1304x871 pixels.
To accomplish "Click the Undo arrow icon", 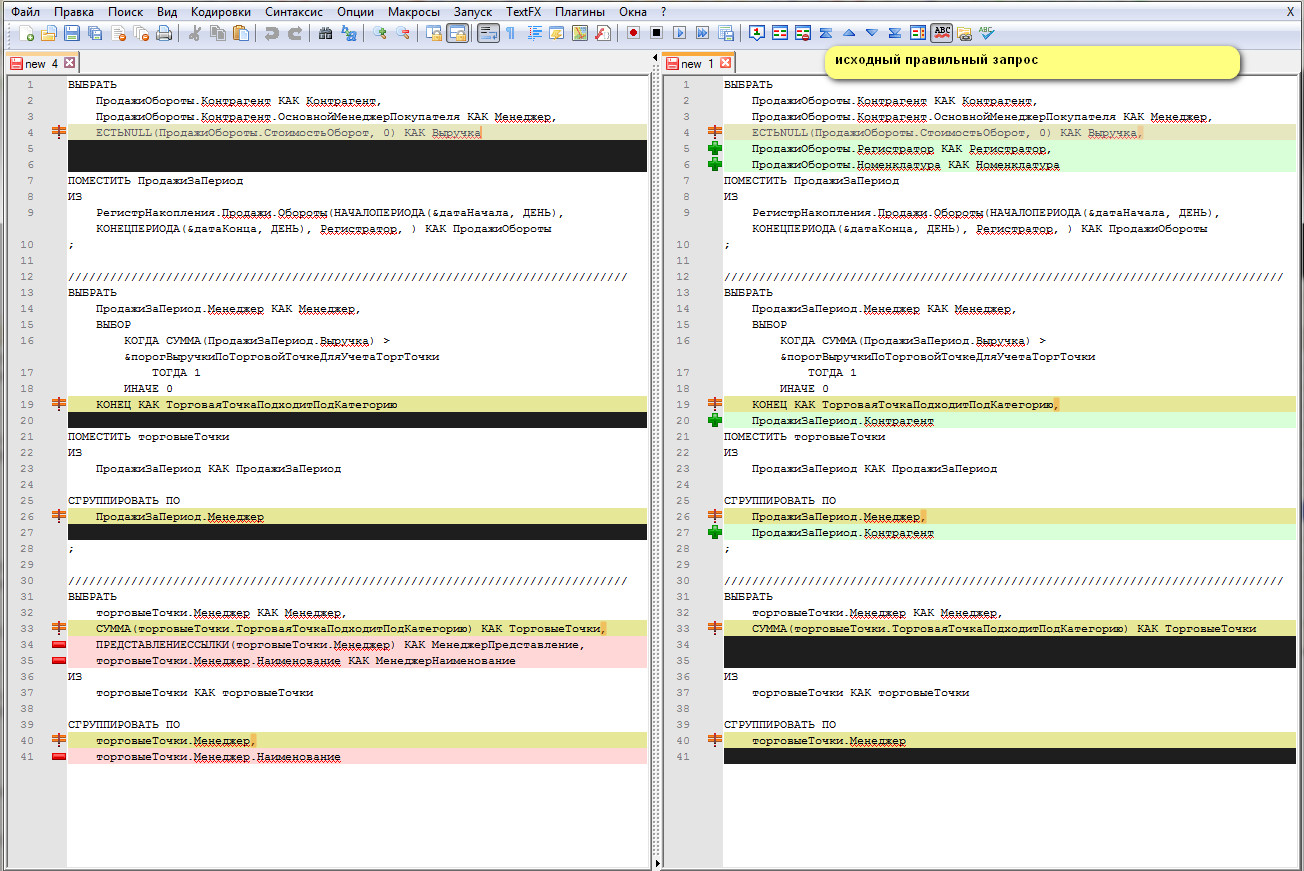I will click(272, 33).
